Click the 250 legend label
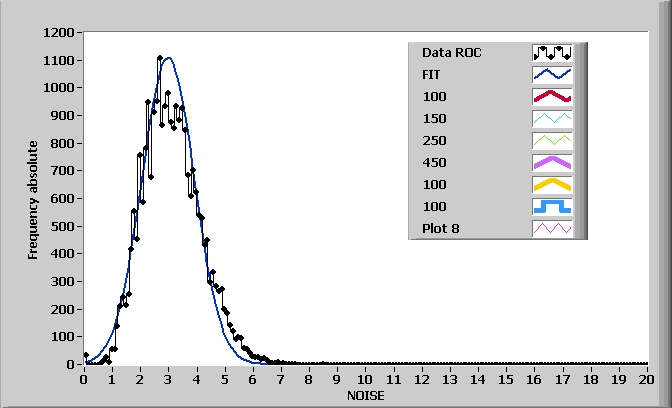Viewport: 672px width, 408px height. coord(434,140)
